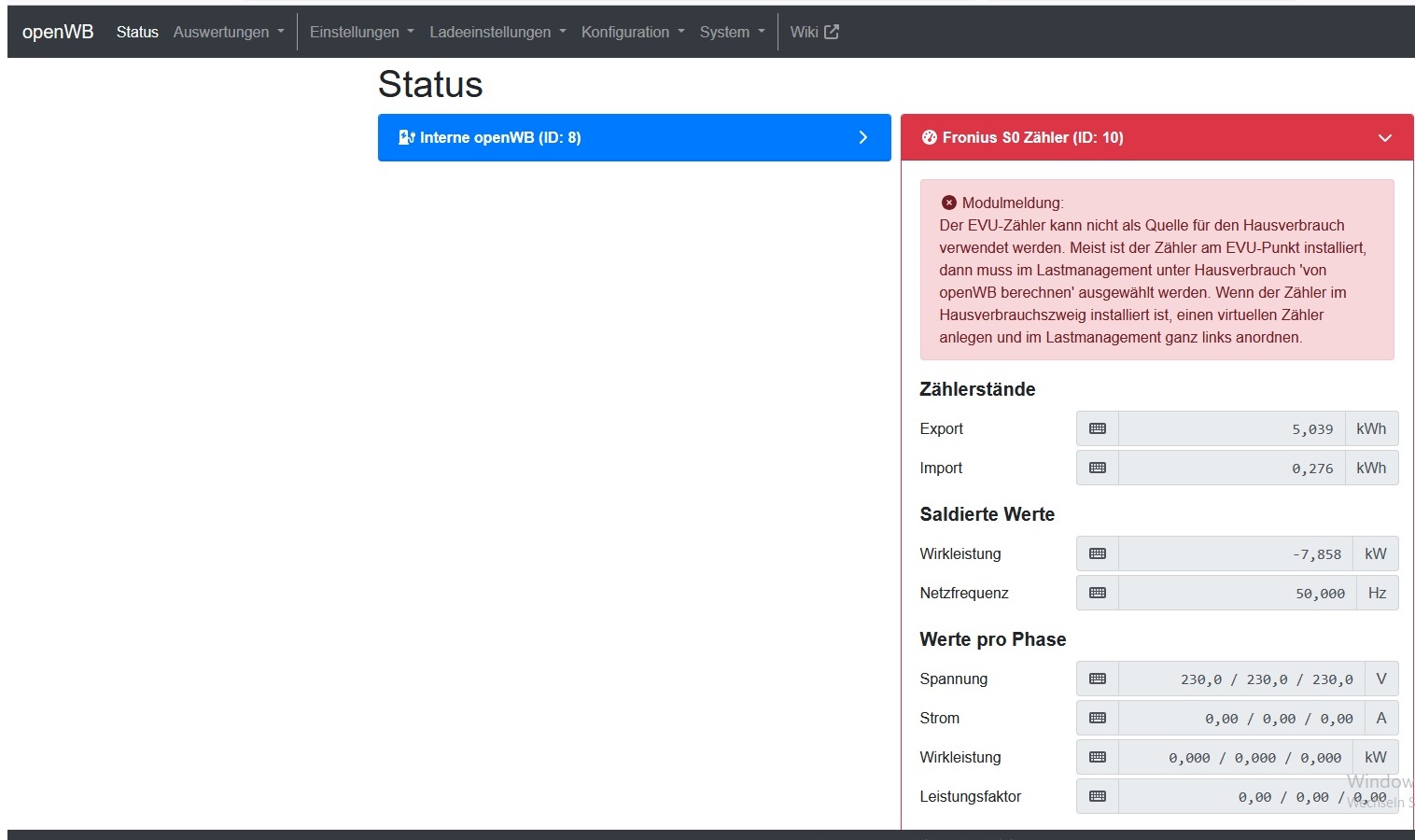Screen dimensions: 1415x840
Task: Open the Einstellungen dropdown menu
Action: tap(362, 32)
